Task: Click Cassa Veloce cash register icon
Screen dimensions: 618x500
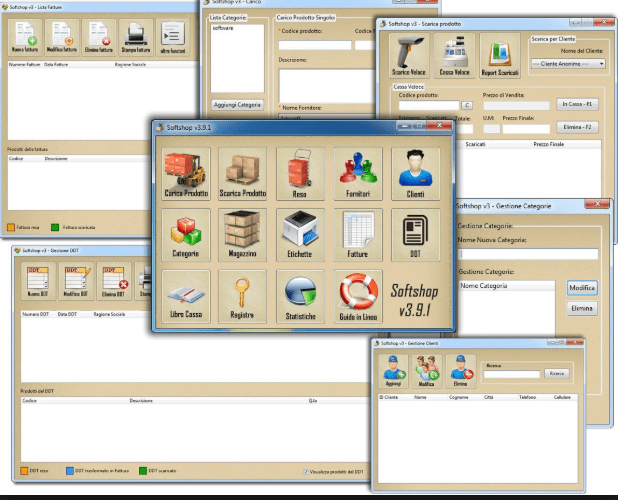Action: (454, 56)
